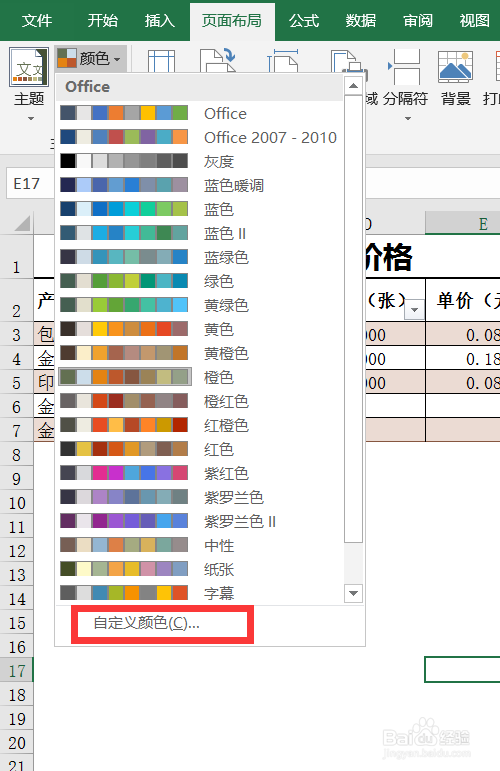Click the page orientation icon
Screen dimensions: 500x771
[217, 61]
